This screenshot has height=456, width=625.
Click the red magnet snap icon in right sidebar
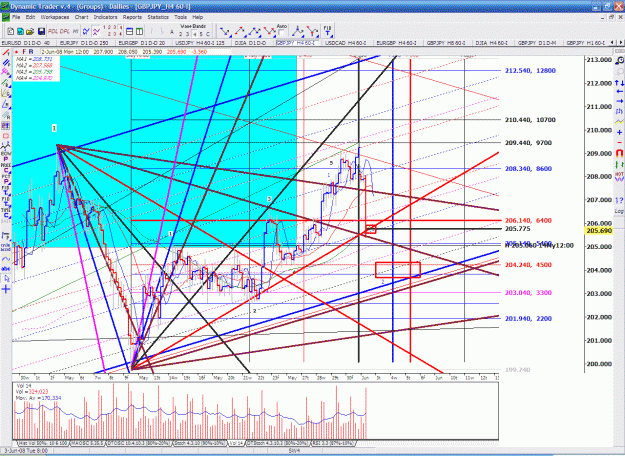619,153
